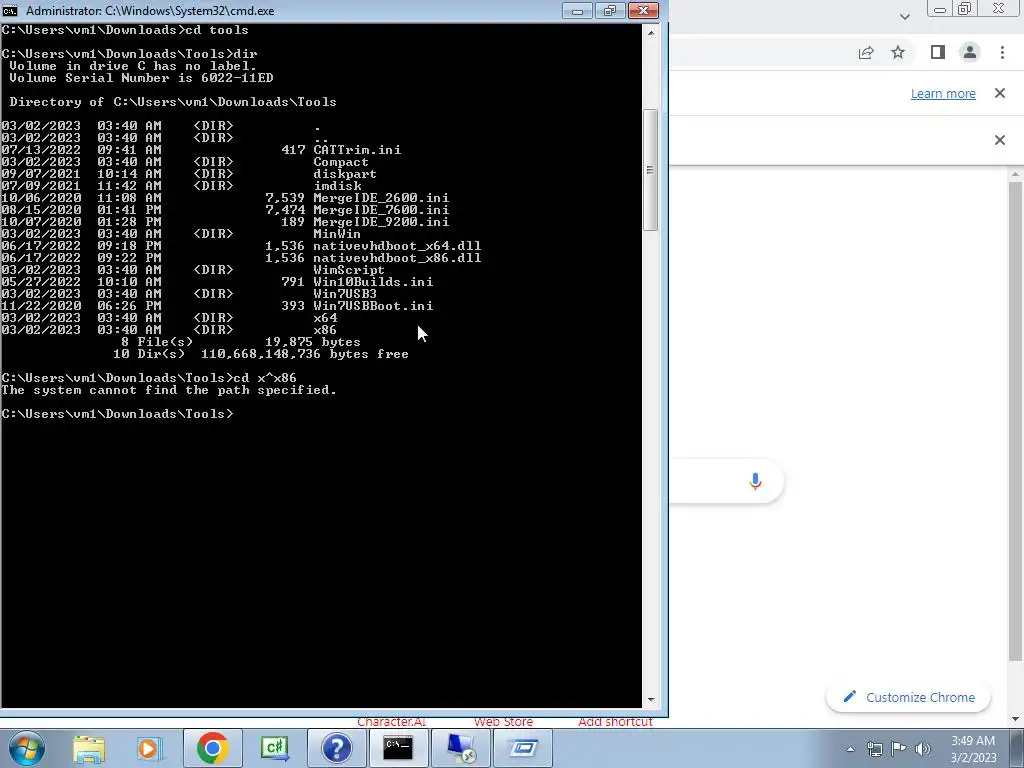Click Win7USBBoot.ini file name
The image size is (1024, 768).
pos(373,306)
